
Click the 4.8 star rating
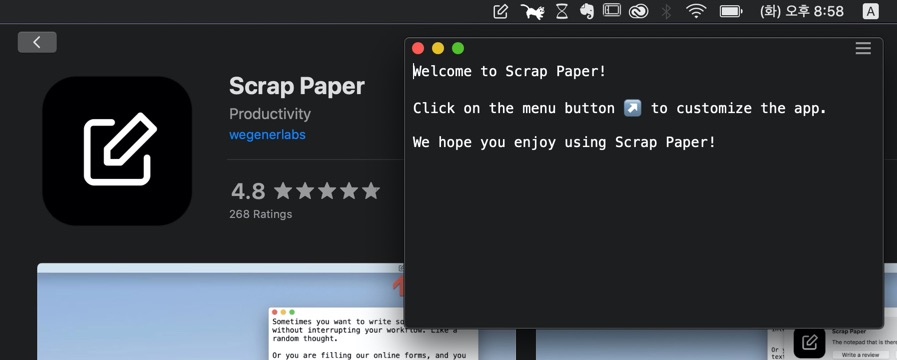tap(305, 191)
